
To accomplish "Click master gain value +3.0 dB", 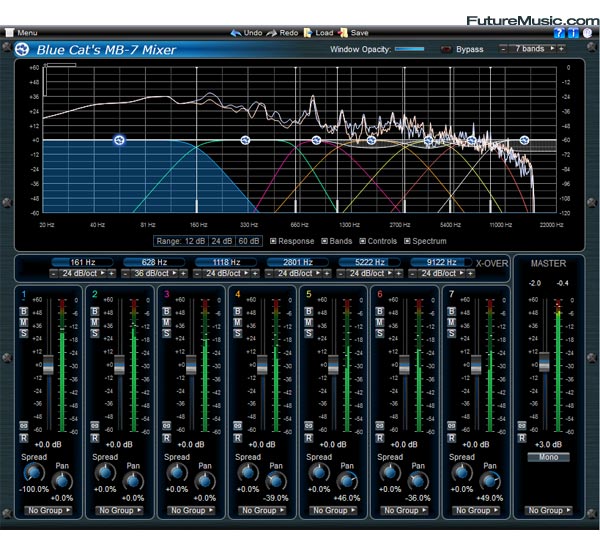I will click(548, 444).
